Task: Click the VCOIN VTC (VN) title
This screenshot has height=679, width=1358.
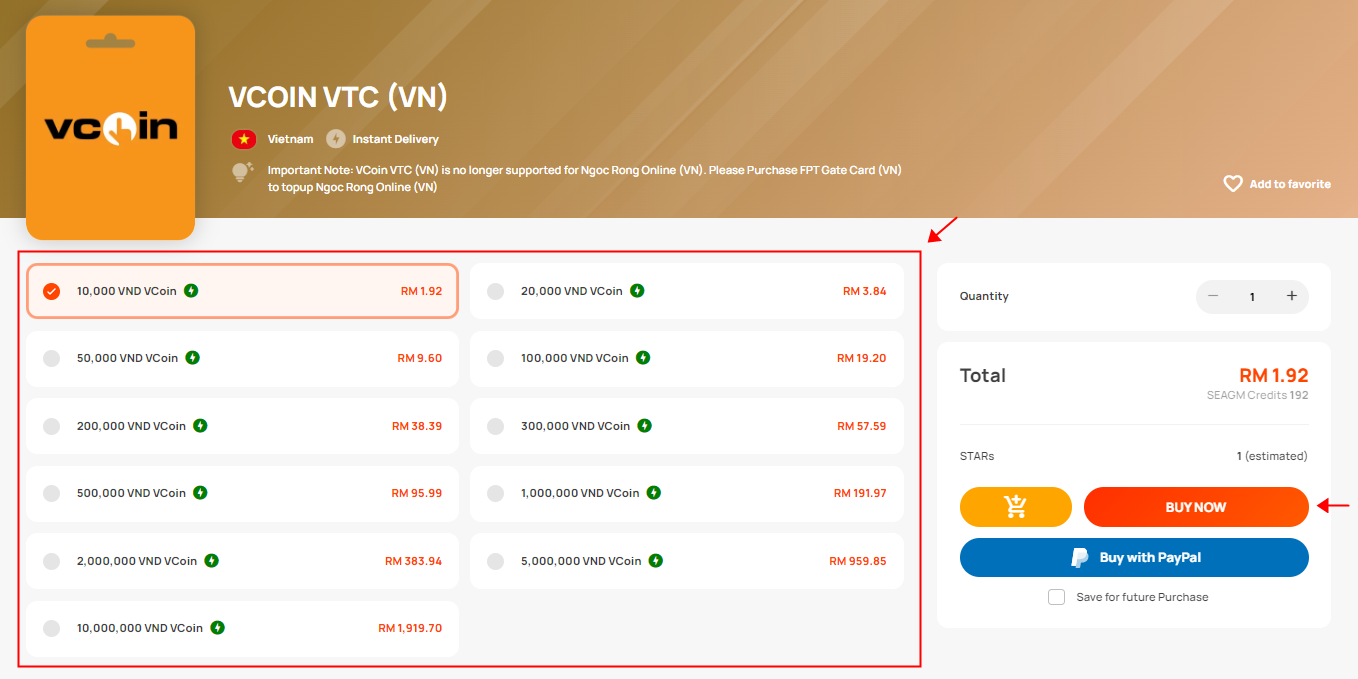Action: click(338, 97)
